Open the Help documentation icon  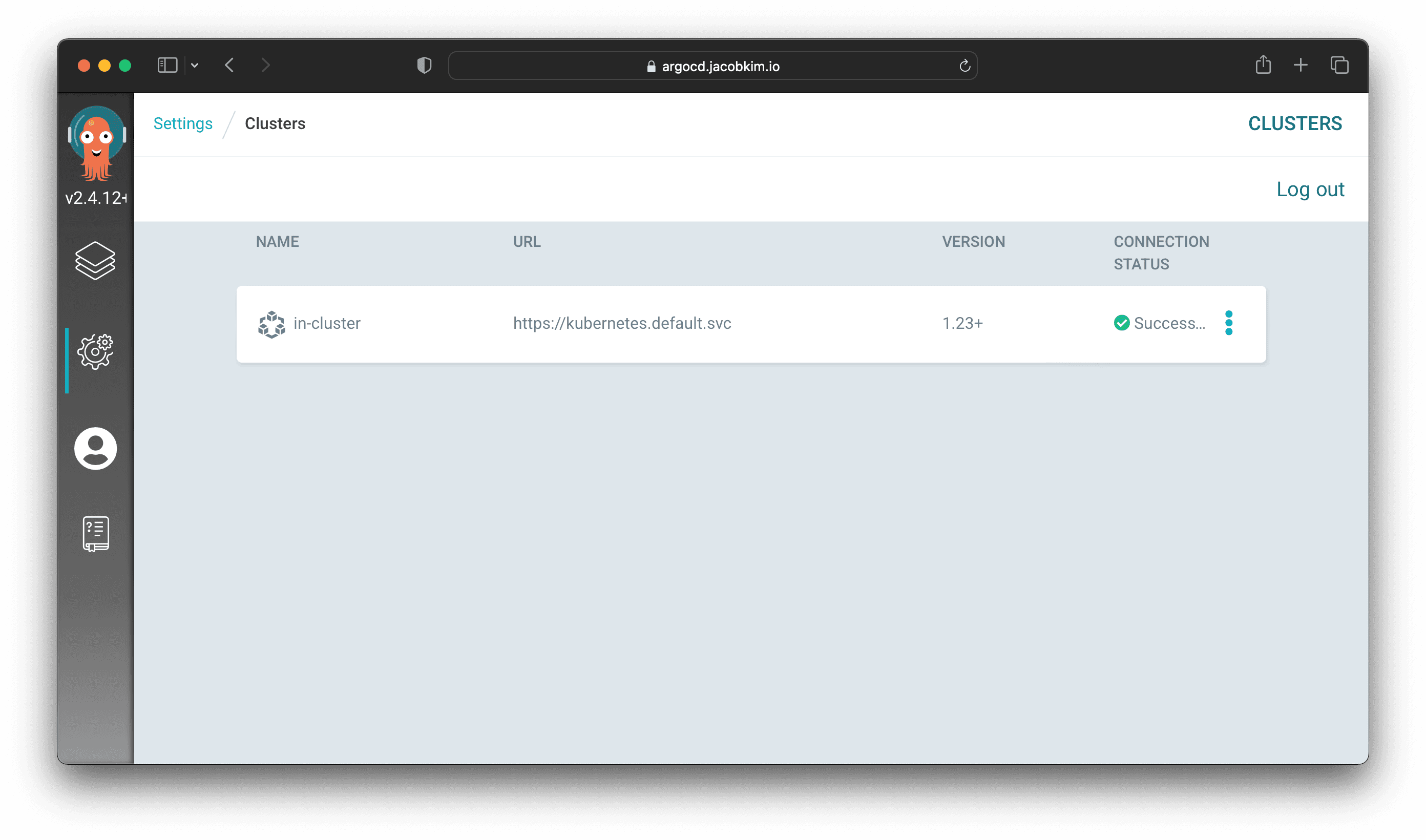(x=95, y=532)
